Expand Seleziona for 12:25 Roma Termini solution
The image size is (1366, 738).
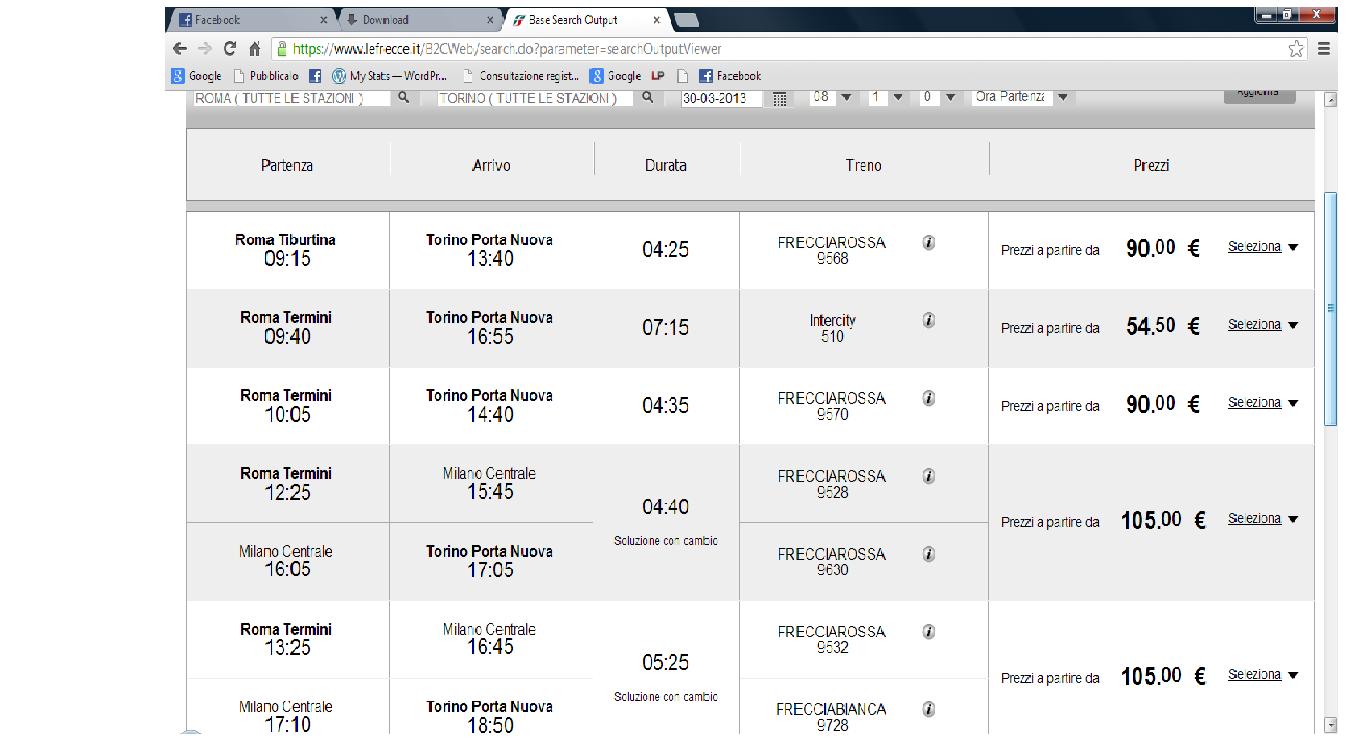point(1262,519)
